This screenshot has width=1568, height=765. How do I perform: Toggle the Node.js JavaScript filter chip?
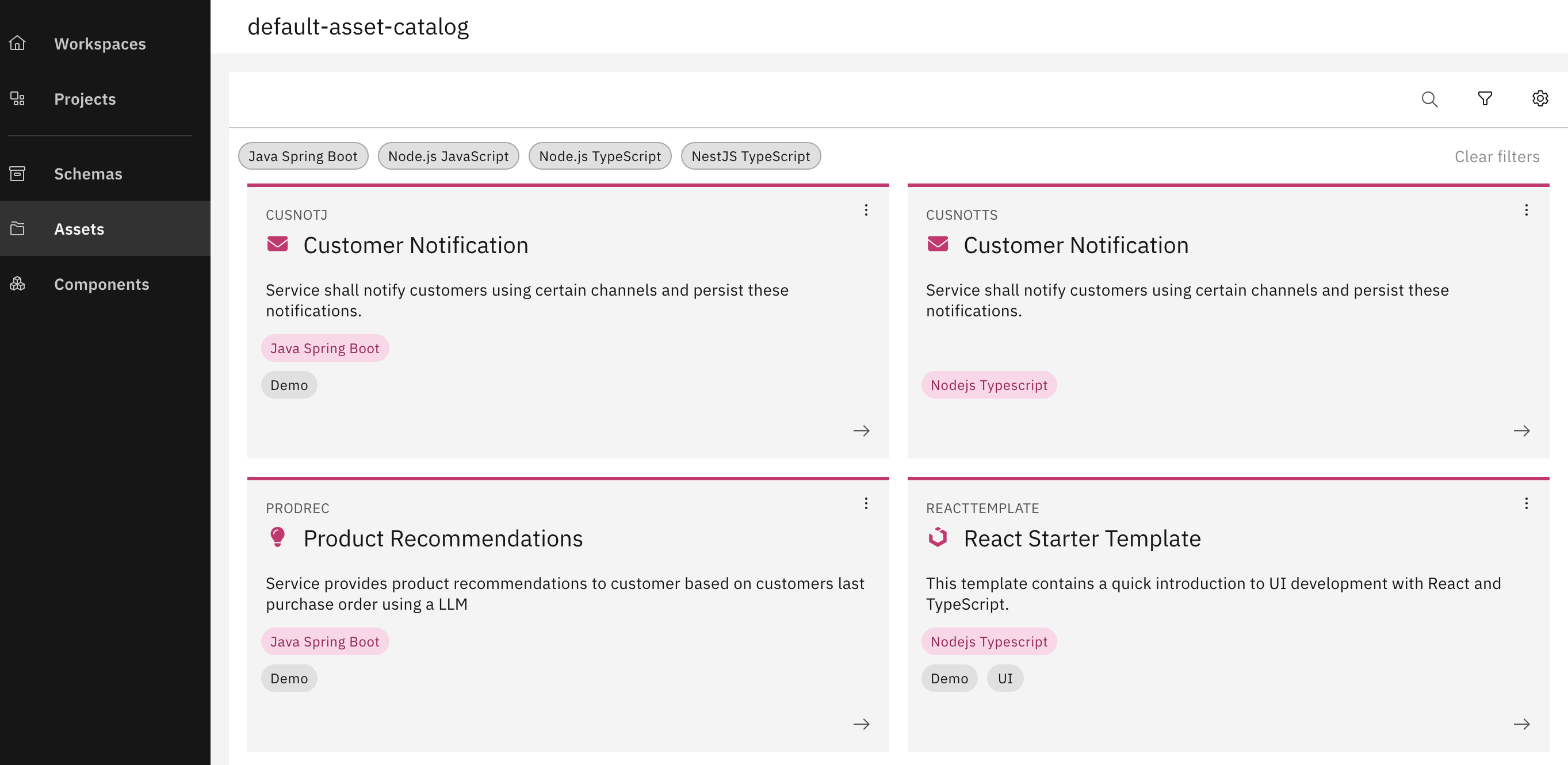click(x=448, y=156)
